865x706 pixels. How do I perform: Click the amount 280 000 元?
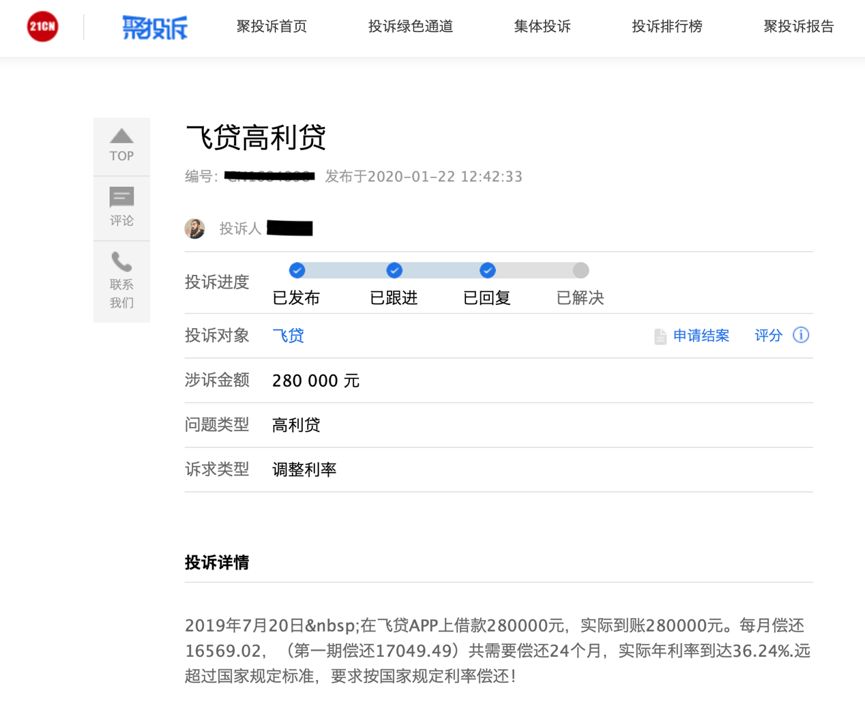click(x=316, y=381)
